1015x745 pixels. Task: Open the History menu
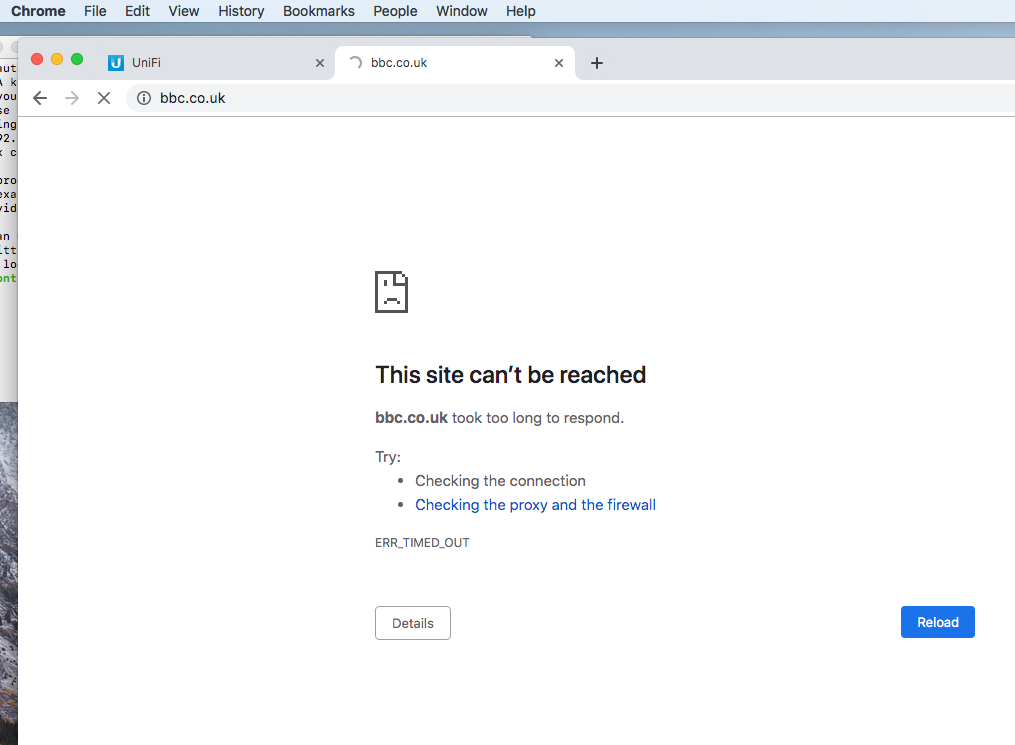point(241,11)
